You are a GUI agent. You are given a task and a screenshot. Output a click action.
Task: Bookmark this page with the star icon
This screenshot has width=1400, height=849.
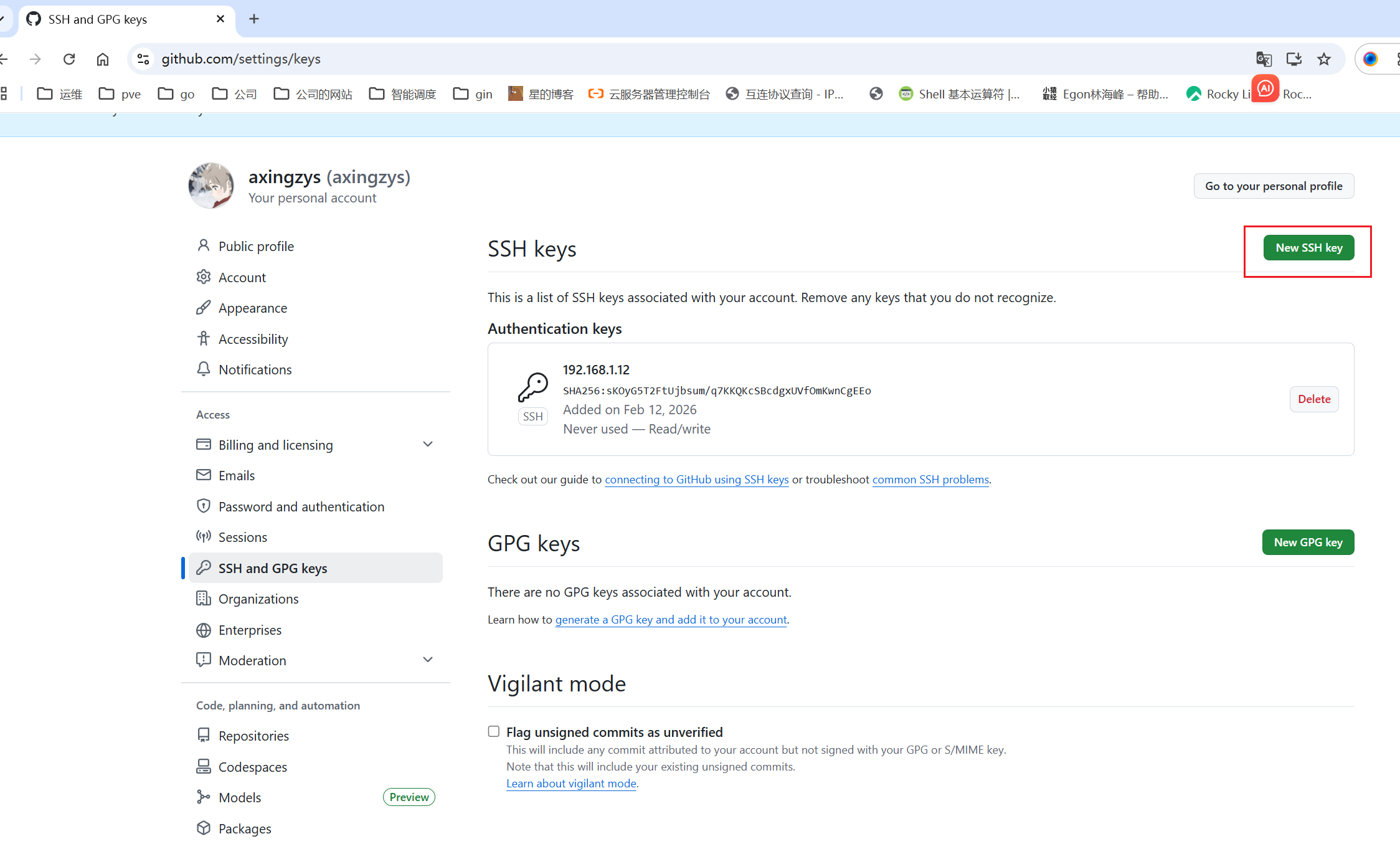point(1324,59)
